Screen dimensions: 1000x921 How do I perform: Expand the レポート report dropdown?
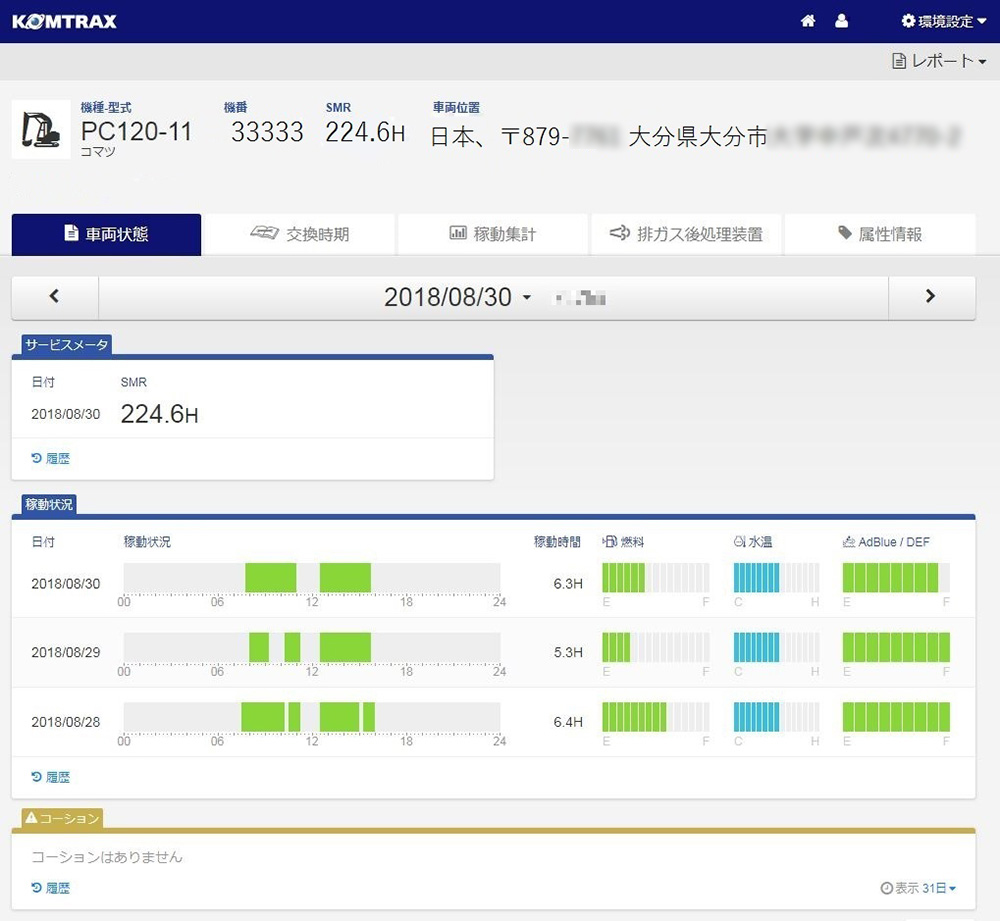[939, 61]
